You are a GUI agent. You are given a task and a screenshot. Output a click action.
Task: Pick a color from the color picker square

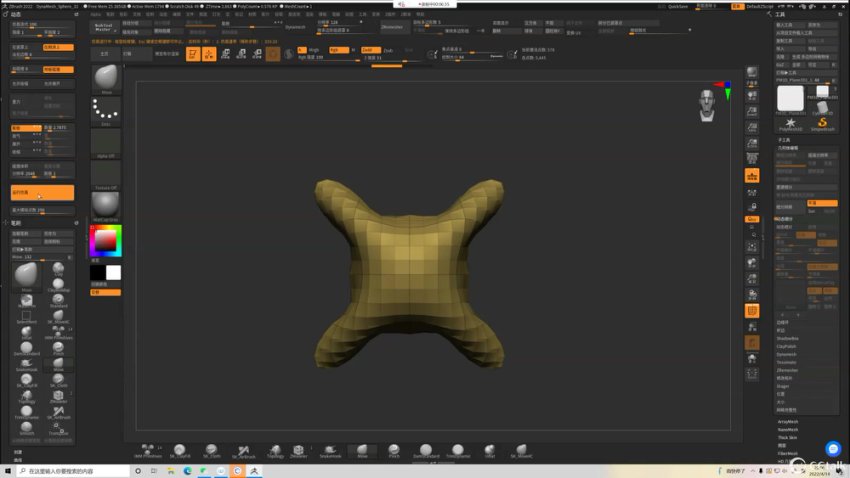105,241
